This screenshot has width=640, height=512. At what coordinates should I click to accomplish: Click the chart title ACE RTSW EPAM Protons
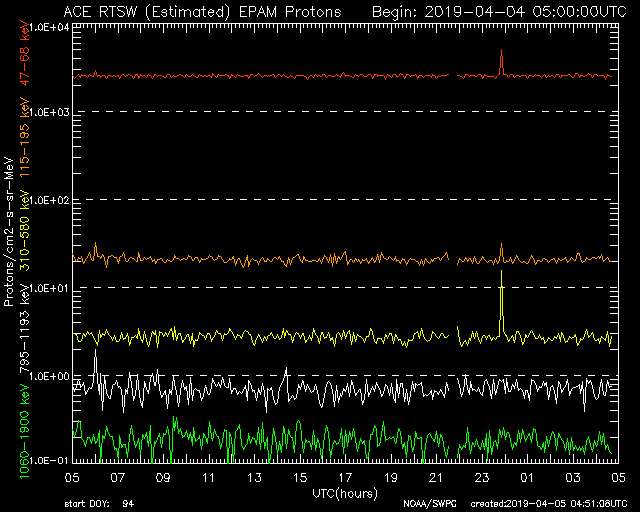[201, 11]
